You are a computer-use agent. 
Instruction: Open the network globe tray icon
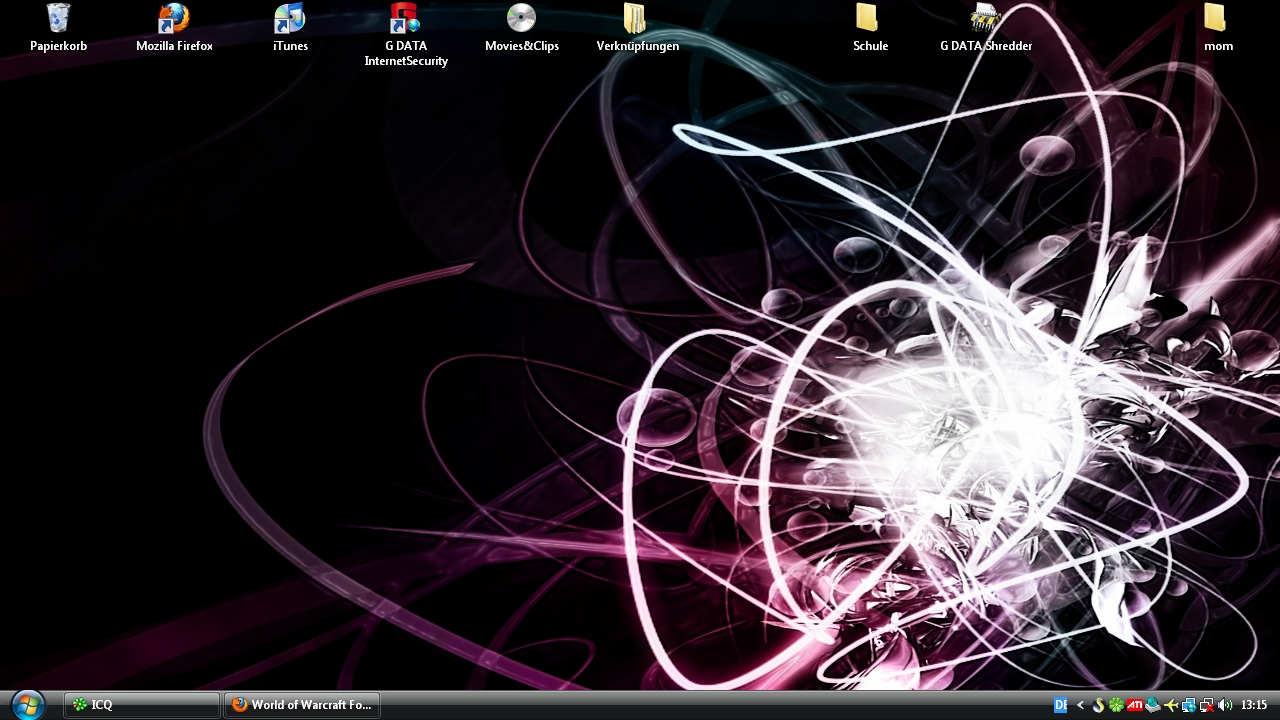click(1189, 705)
